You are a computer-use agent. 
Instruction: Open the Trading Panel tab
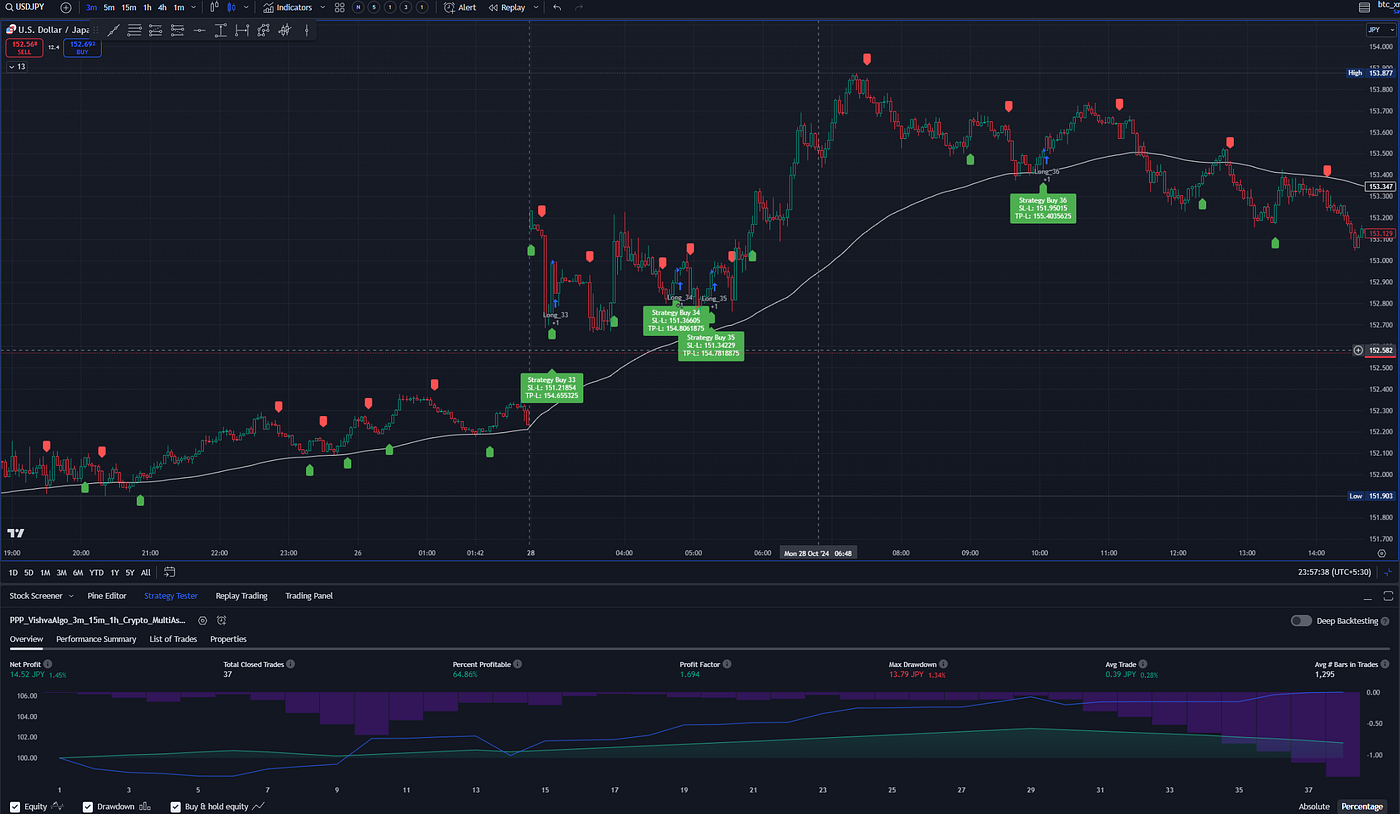click(309, 596)
